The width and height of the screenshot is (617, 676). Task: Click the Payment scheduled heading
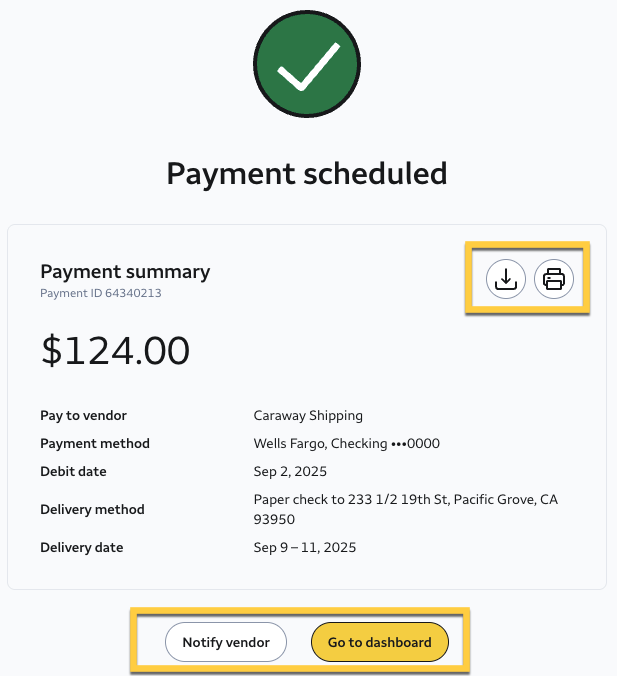[306, 173]
